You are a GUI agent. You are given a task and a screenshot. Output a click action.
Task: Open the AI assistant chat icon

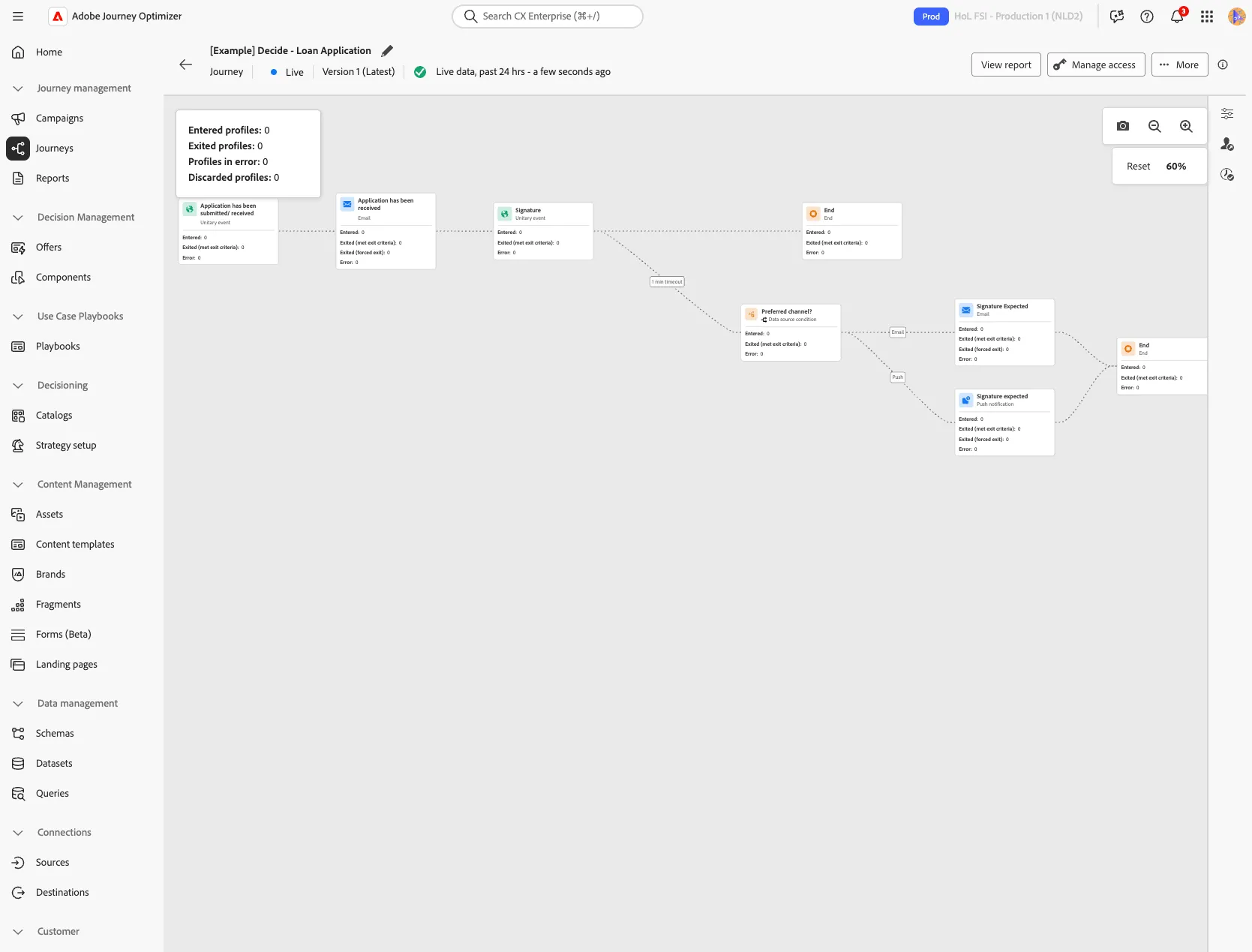pyautogui.click(x=1117, y=17)
